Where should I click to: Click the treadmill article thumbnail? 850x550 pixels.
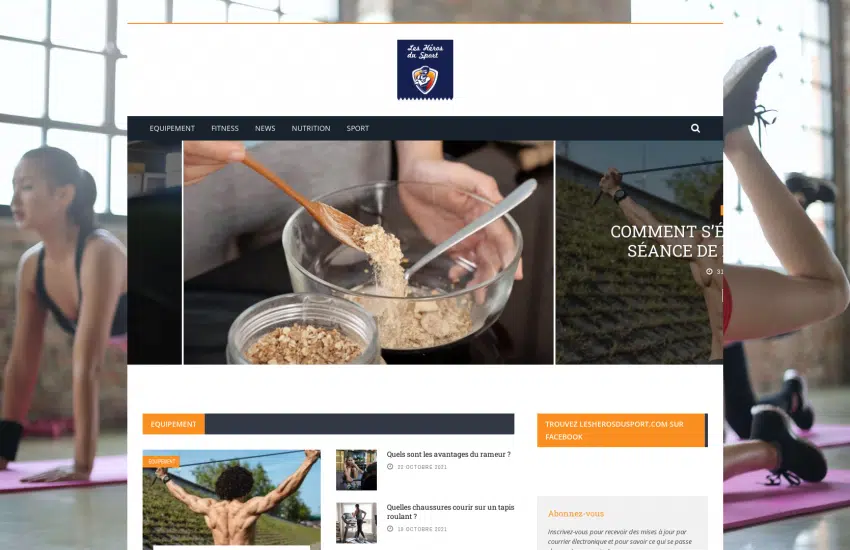coord(356,523)
